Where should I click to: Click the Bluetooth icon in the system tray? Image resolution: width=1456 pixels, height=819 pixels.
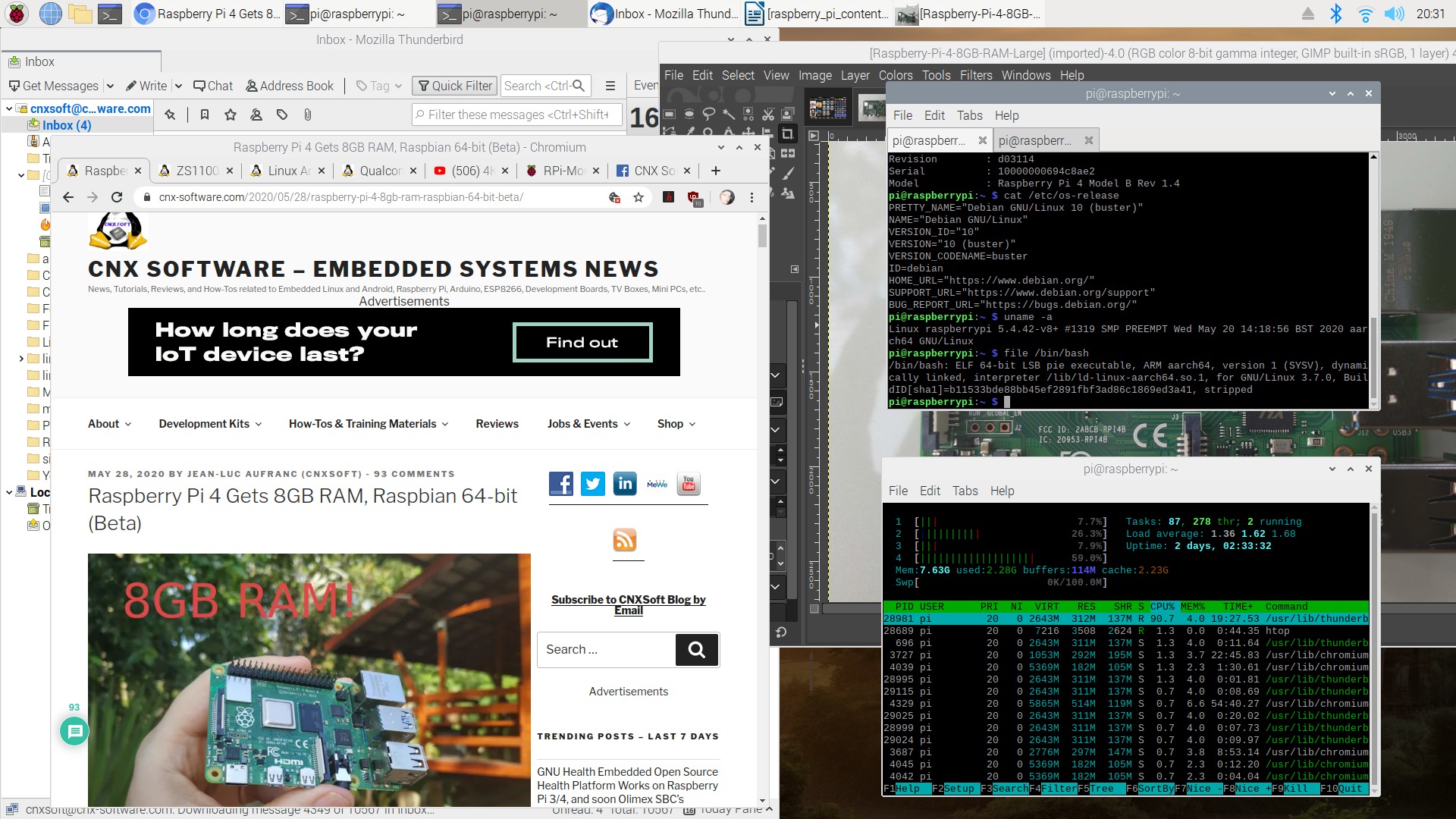1335,13
